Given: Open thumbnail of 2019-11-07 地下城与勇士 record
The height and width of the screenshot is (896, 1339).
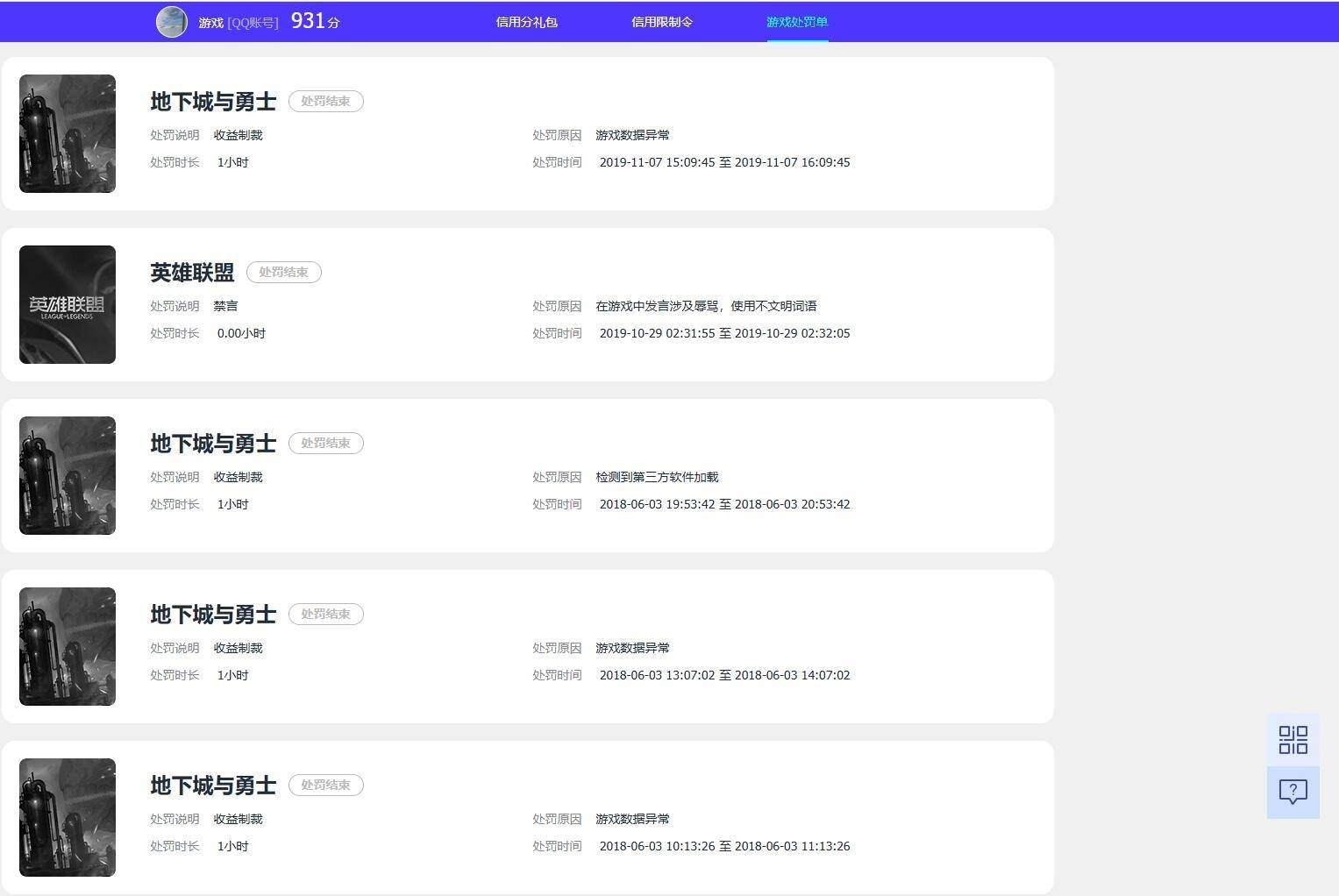Looking at the screenshot, I should point(68,133).
